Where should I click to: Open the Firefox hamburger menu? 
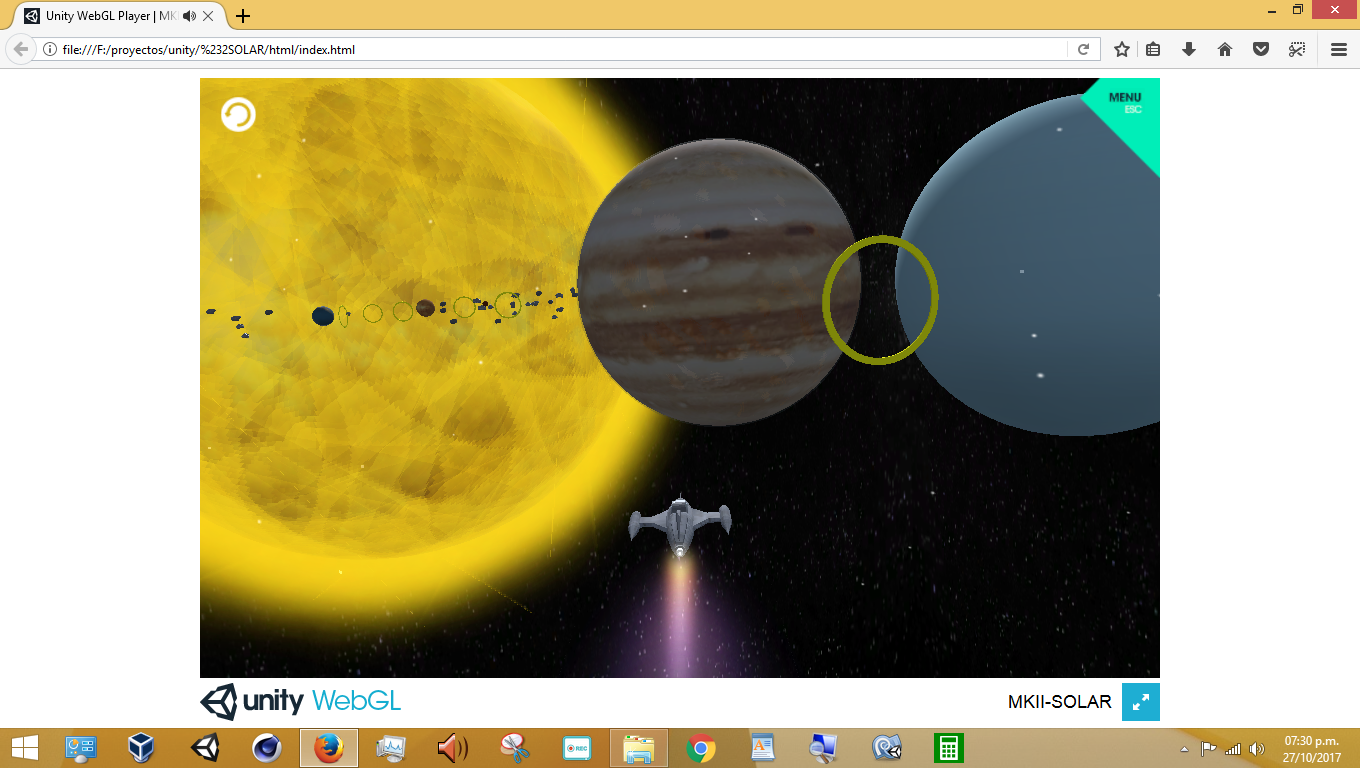(x=1337, y=48)
